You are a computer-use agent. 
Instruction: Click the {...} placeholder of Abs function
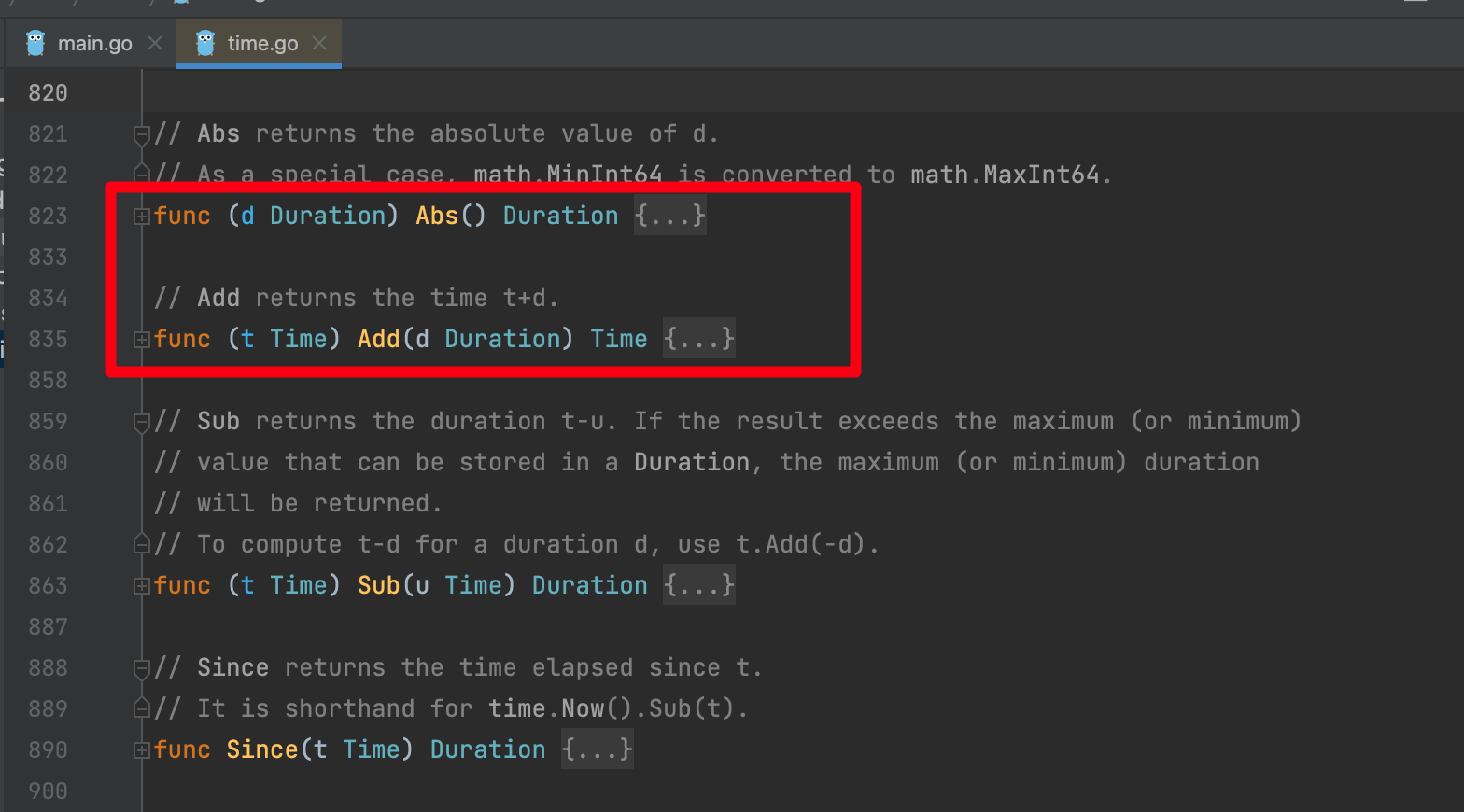pos(669,216)
